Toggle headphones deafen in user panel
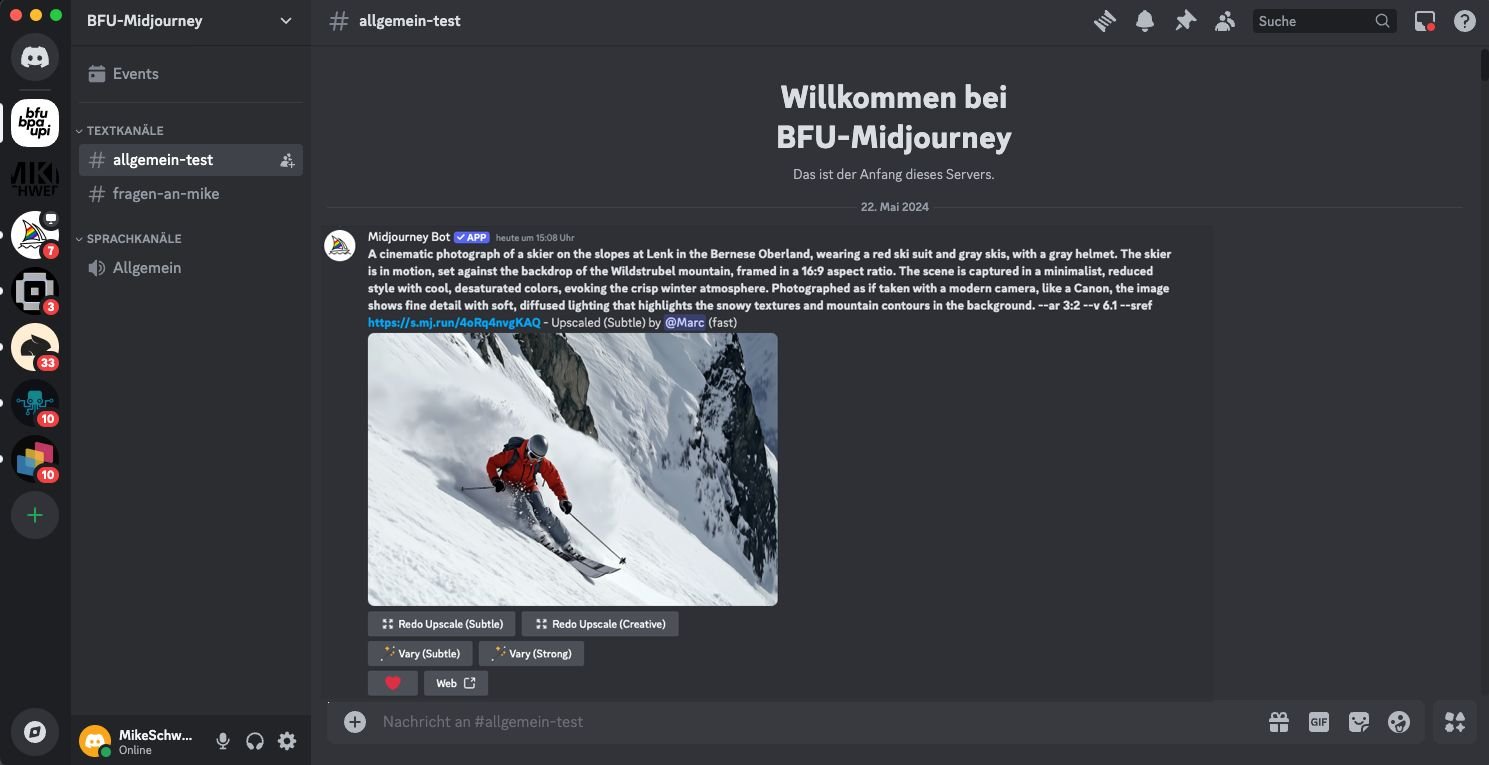The image size is (1489, 765). 255,741
